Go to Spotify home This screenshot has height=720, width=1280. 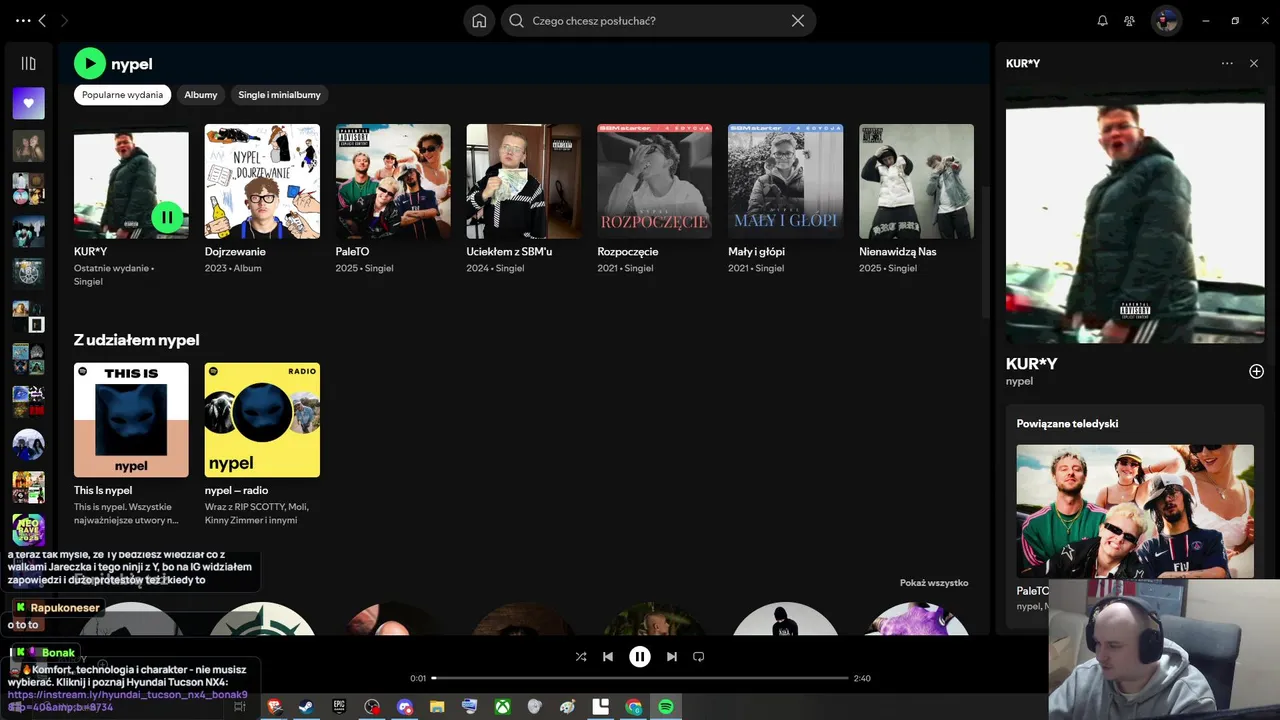(x=480, y=21)
